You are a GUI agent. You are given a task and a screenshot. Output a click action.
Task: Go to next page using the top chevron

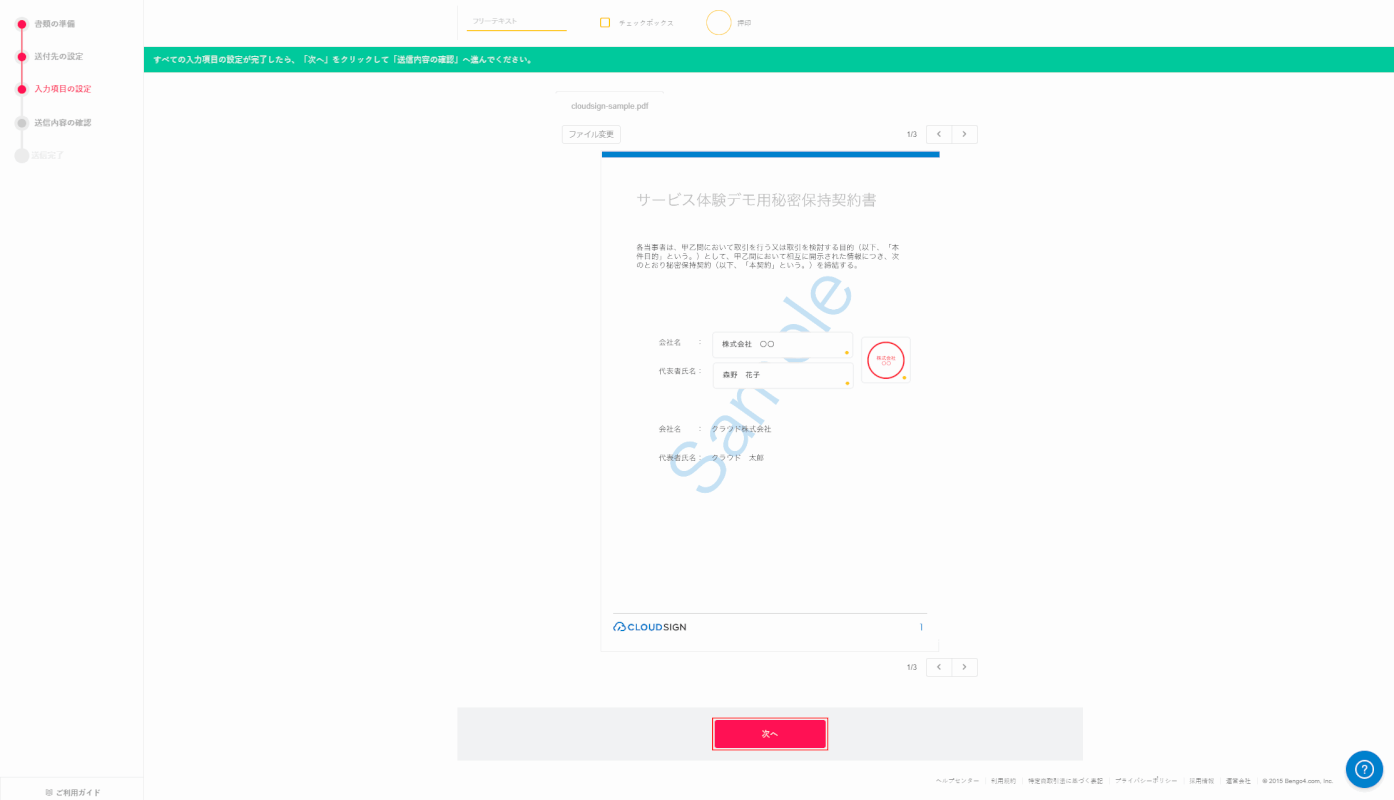tap(963, 133)
